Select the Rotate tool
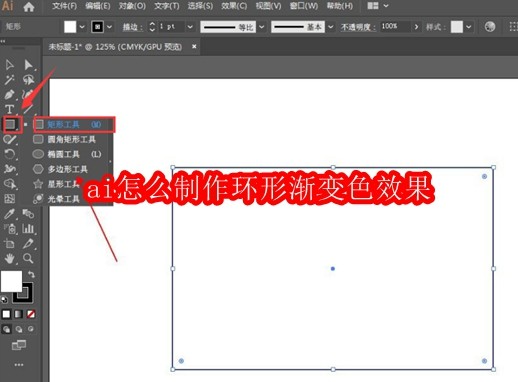This screenshot has width=518, height=382. click(x=9, y=154)
